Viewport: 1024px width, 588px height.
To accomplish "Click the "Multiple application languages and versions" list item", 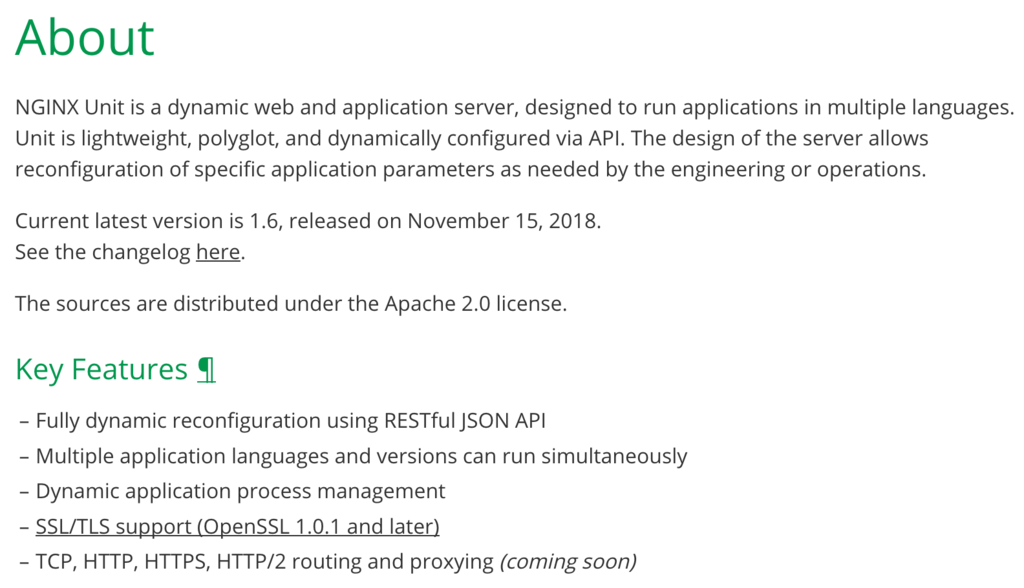I will 361,456.
